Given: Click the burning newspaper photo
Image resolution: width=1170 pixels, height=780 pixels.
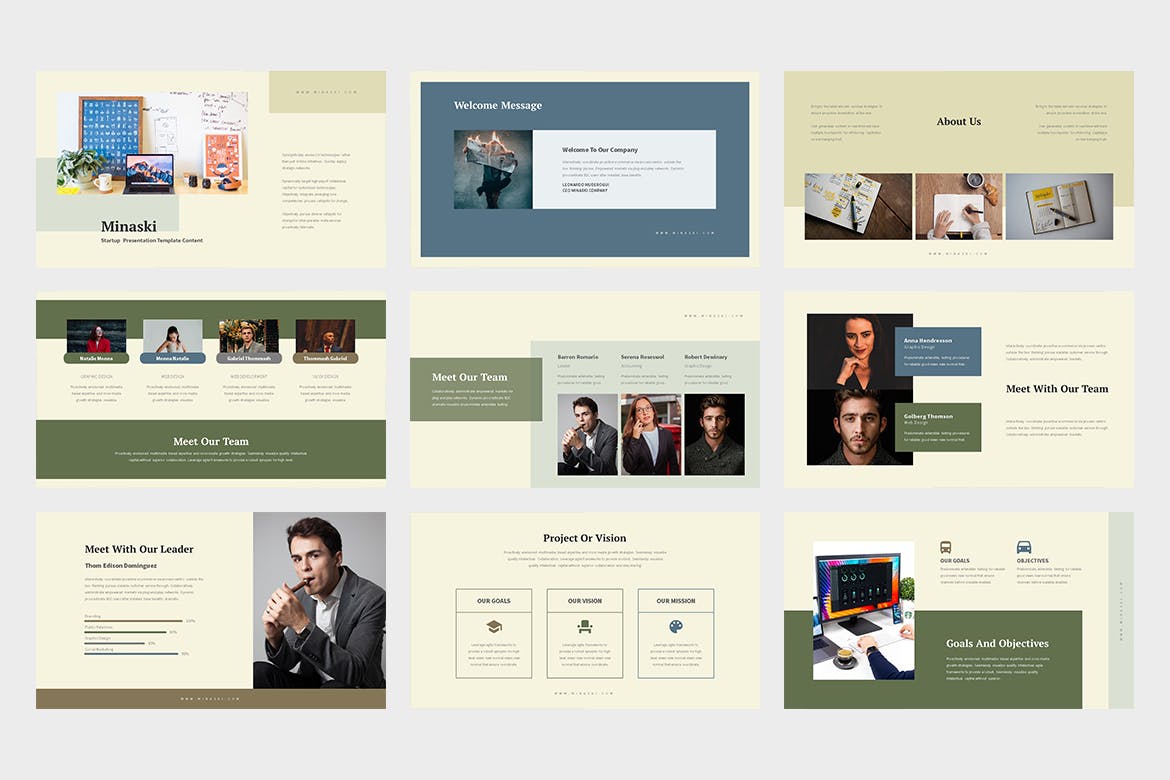Looking at the screenshot, I should tap(493, 169).
